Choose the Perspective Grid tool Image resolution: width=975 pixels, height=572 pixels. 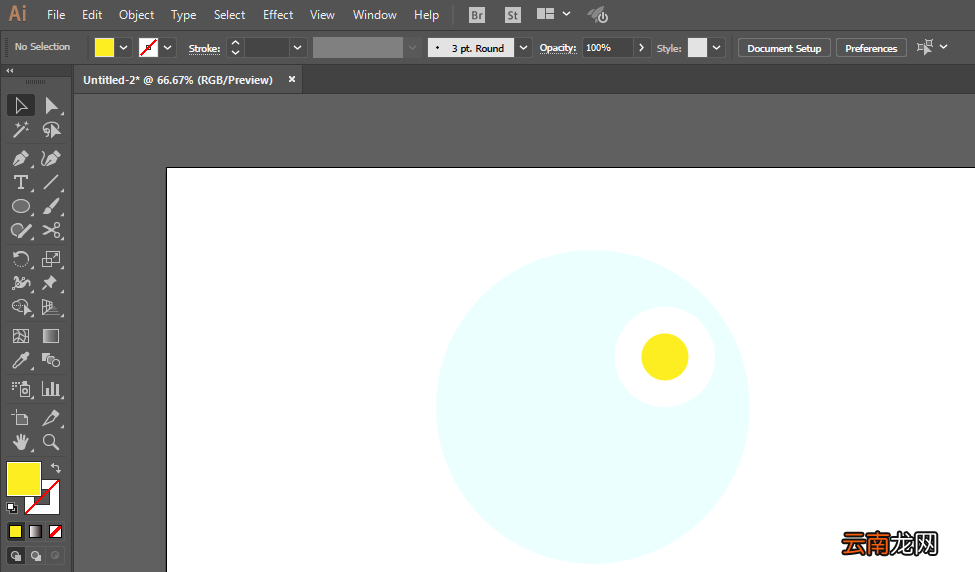(51, 307)
